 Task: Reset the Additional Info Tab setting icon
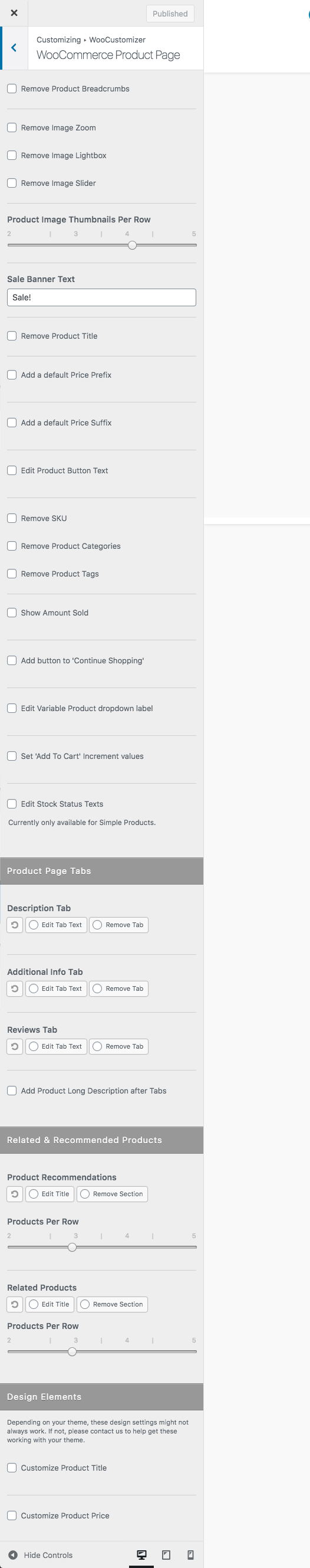[x=15, y=988]
